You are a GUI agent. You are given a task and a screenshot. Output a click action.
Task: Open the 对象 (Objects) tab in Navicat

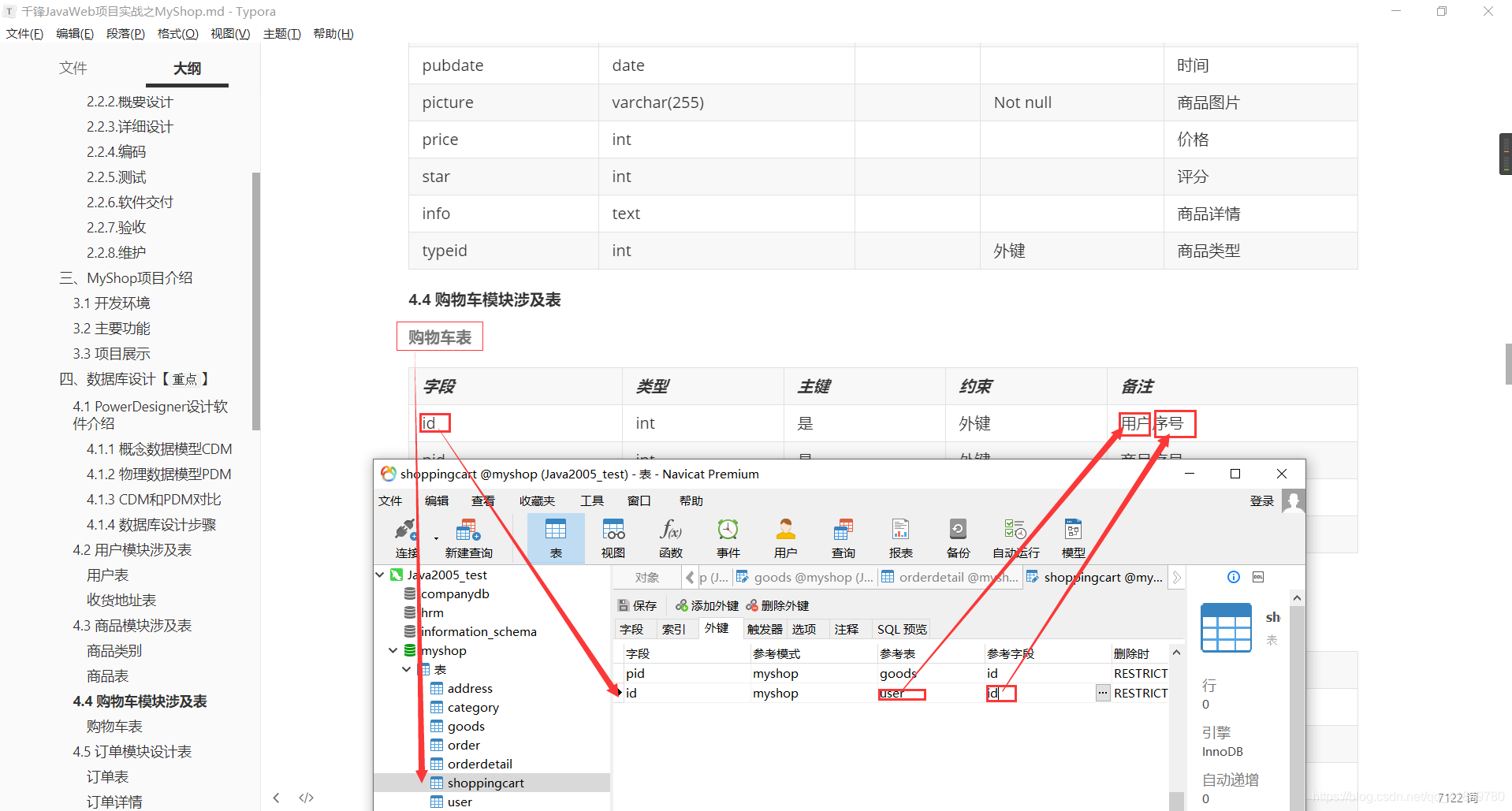[x=647, y=577]
